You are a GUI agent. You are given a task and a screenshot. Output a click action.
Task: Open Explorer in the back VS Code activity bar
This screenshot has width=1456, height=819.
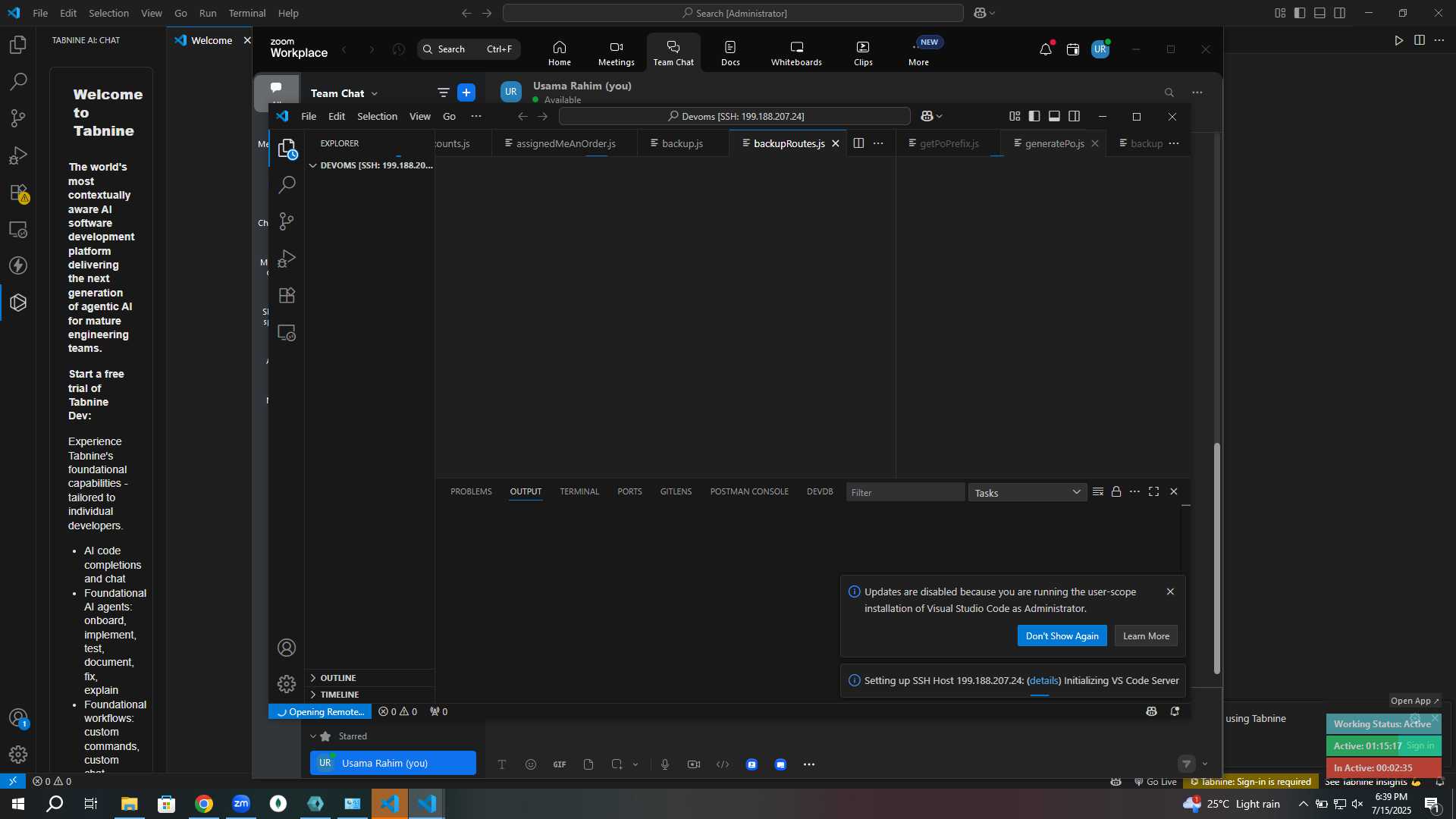tap(18, 45)
